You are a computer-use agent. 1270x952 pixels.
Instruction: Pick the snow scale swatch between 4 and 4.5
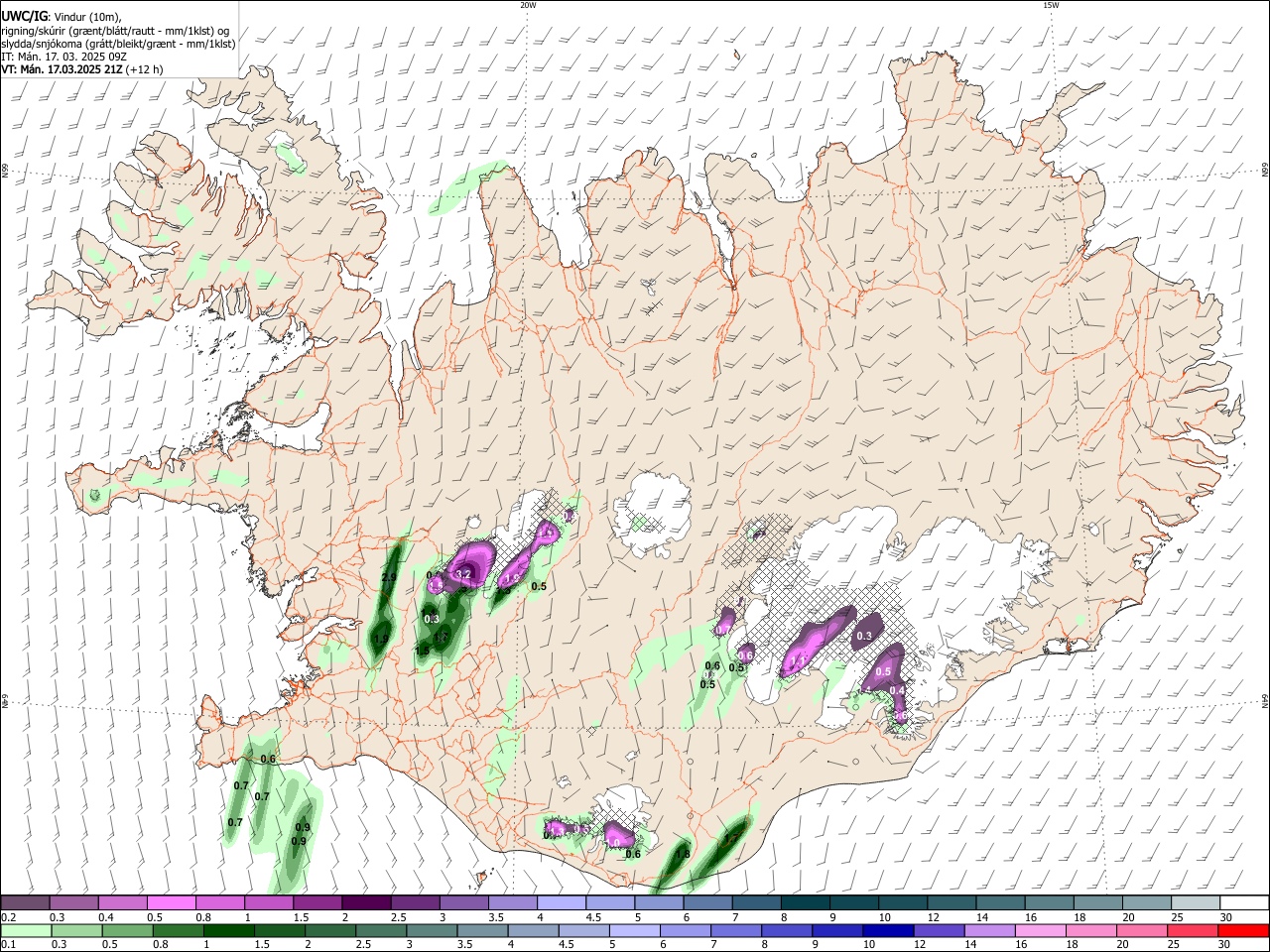click(562, 903)
